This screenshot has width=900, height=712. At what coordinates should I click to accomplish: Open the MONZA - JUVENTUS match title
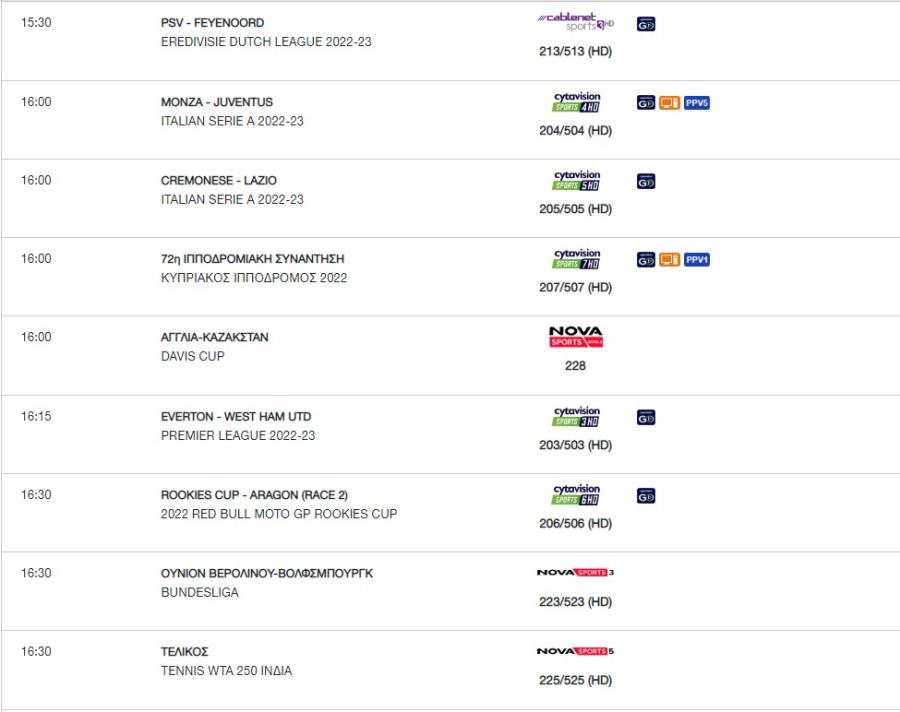217,102
